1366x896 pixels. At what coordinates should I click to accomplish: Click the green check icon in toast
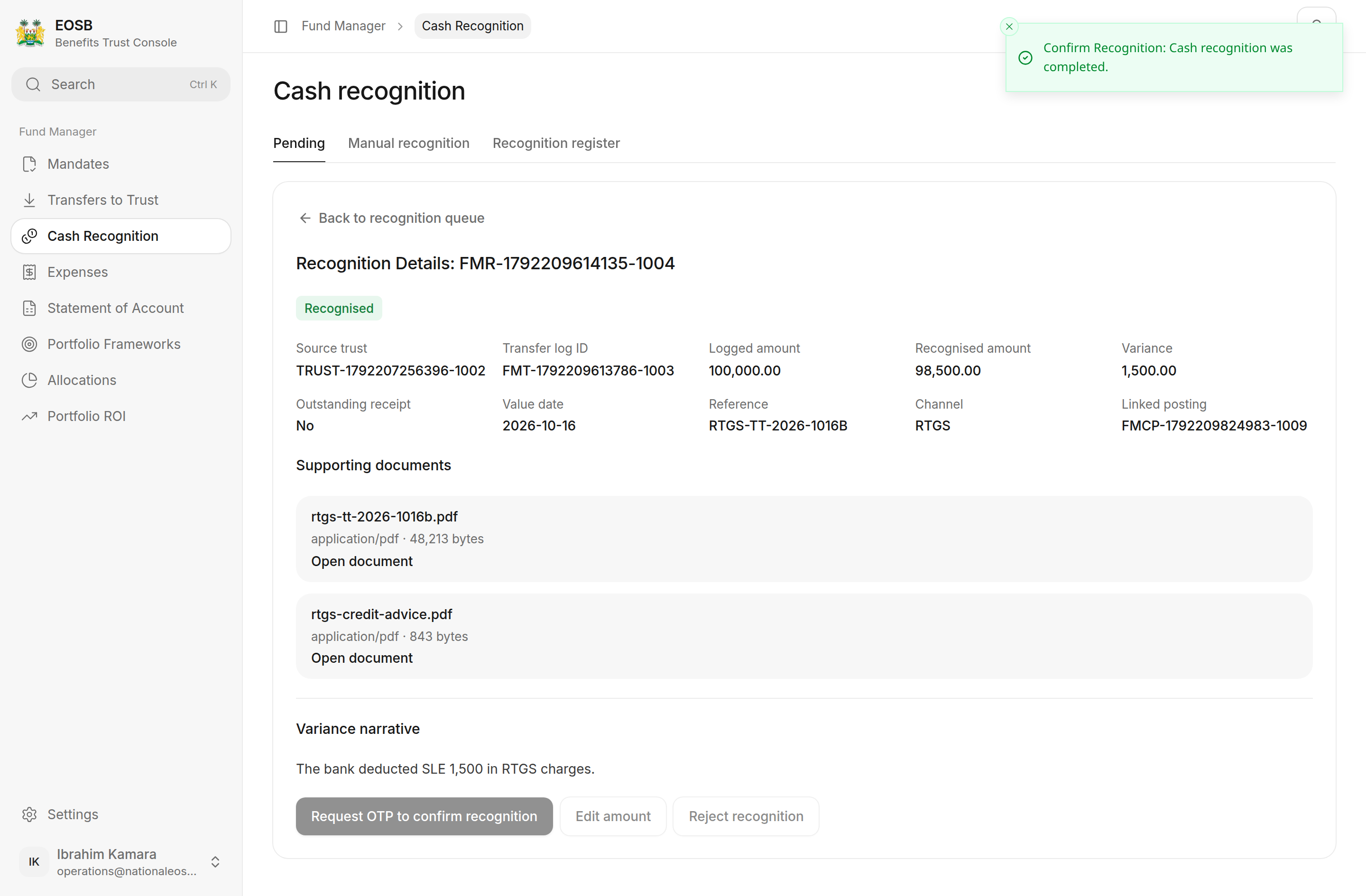pos(1025,58)
